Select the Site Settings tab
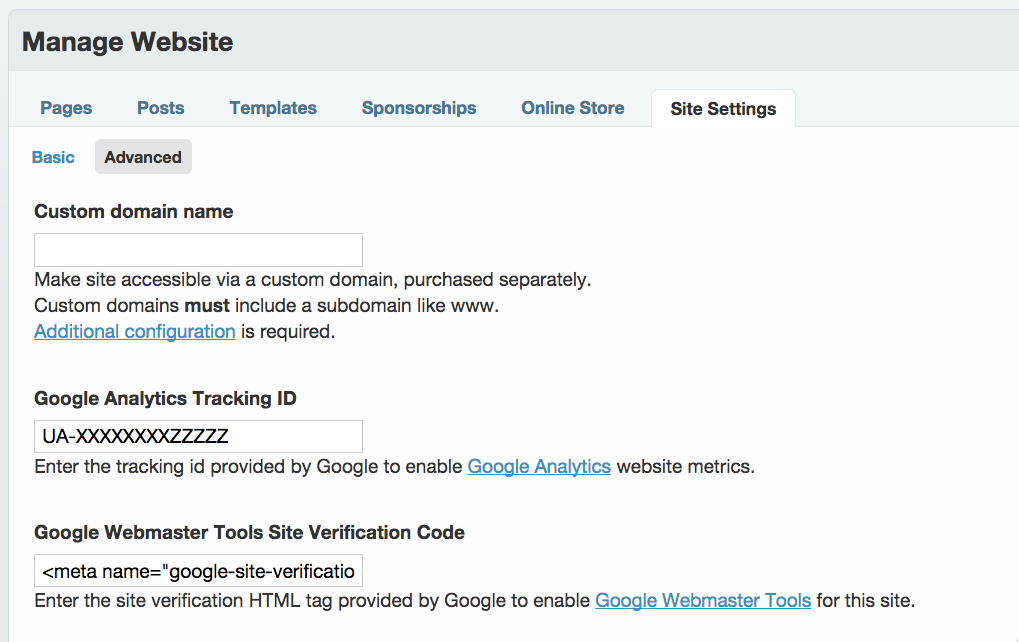 (x=723, y=109)
